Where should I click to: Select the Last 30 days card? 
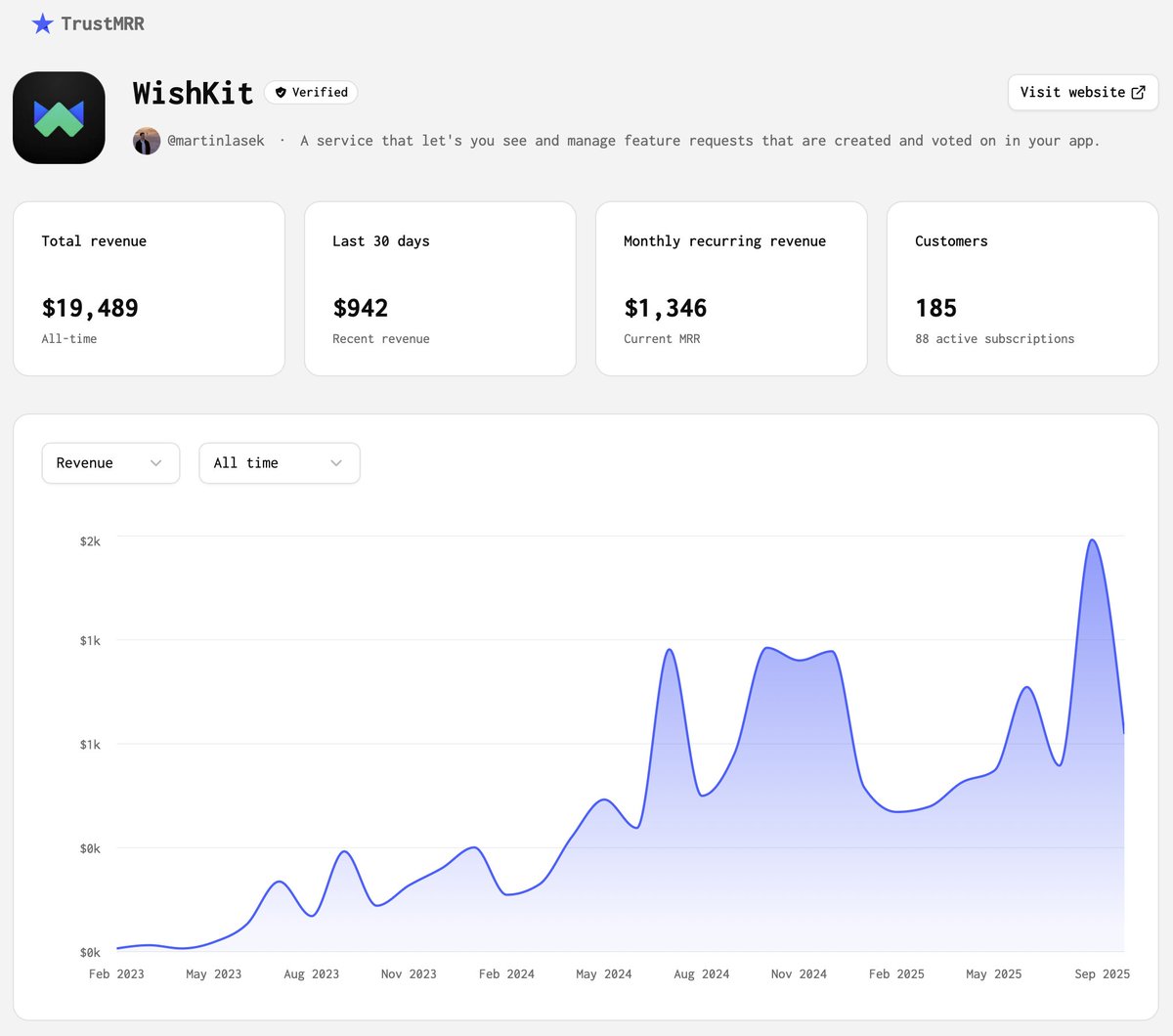440,288
